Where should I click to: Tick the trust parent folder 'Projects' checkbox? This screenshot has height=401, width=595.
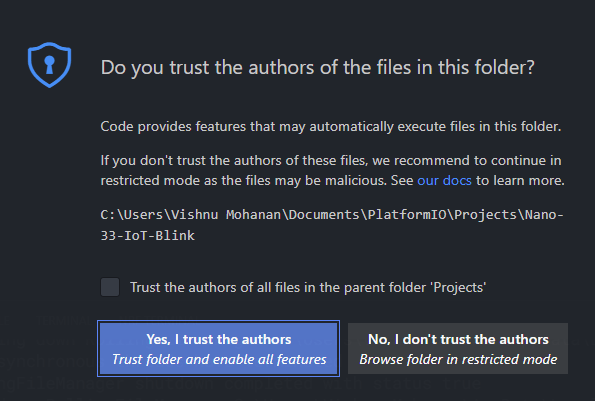(x=110, y=287)
